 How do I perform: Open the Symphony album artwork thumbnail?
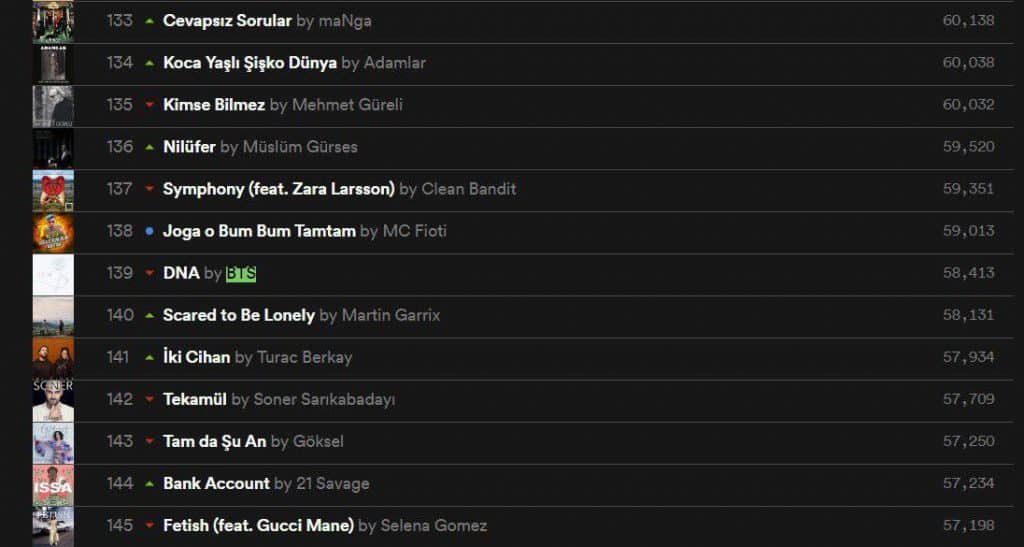click(x=53, y=189)
